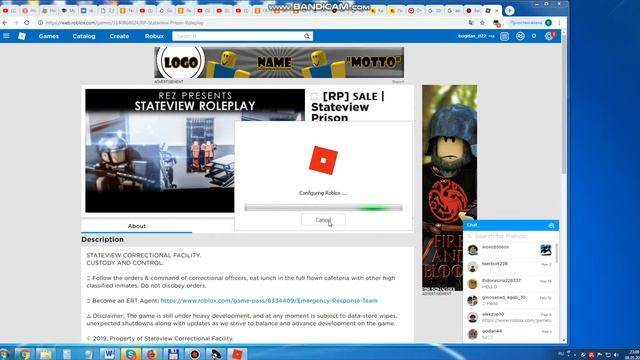Go back in Chrome
Screen dimensions: 640x360
coord(5,23)
